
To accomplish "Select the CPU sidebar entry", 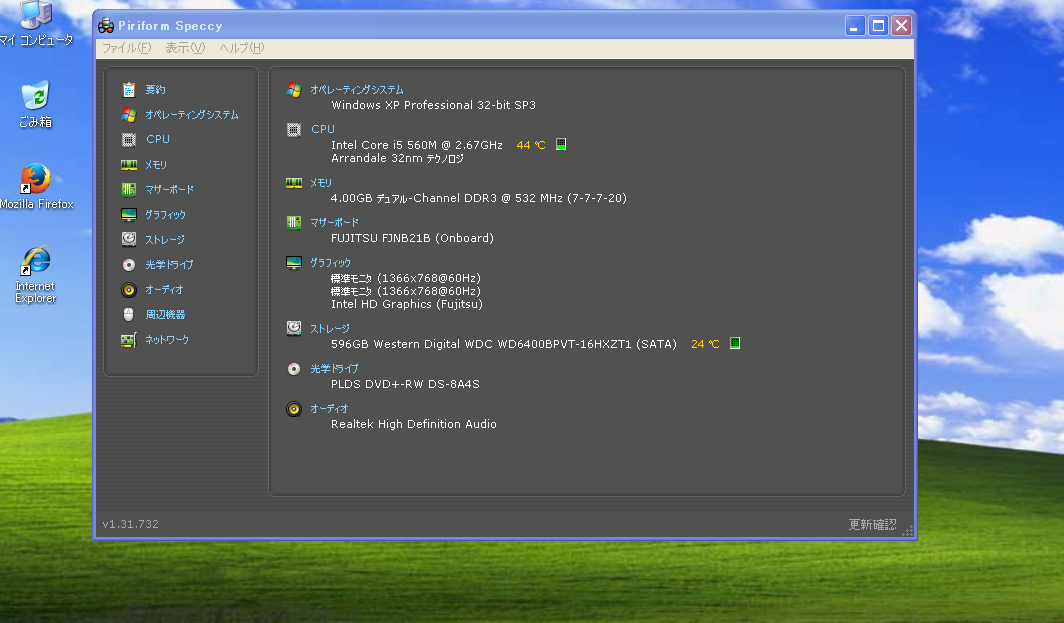I will (158, 139).
